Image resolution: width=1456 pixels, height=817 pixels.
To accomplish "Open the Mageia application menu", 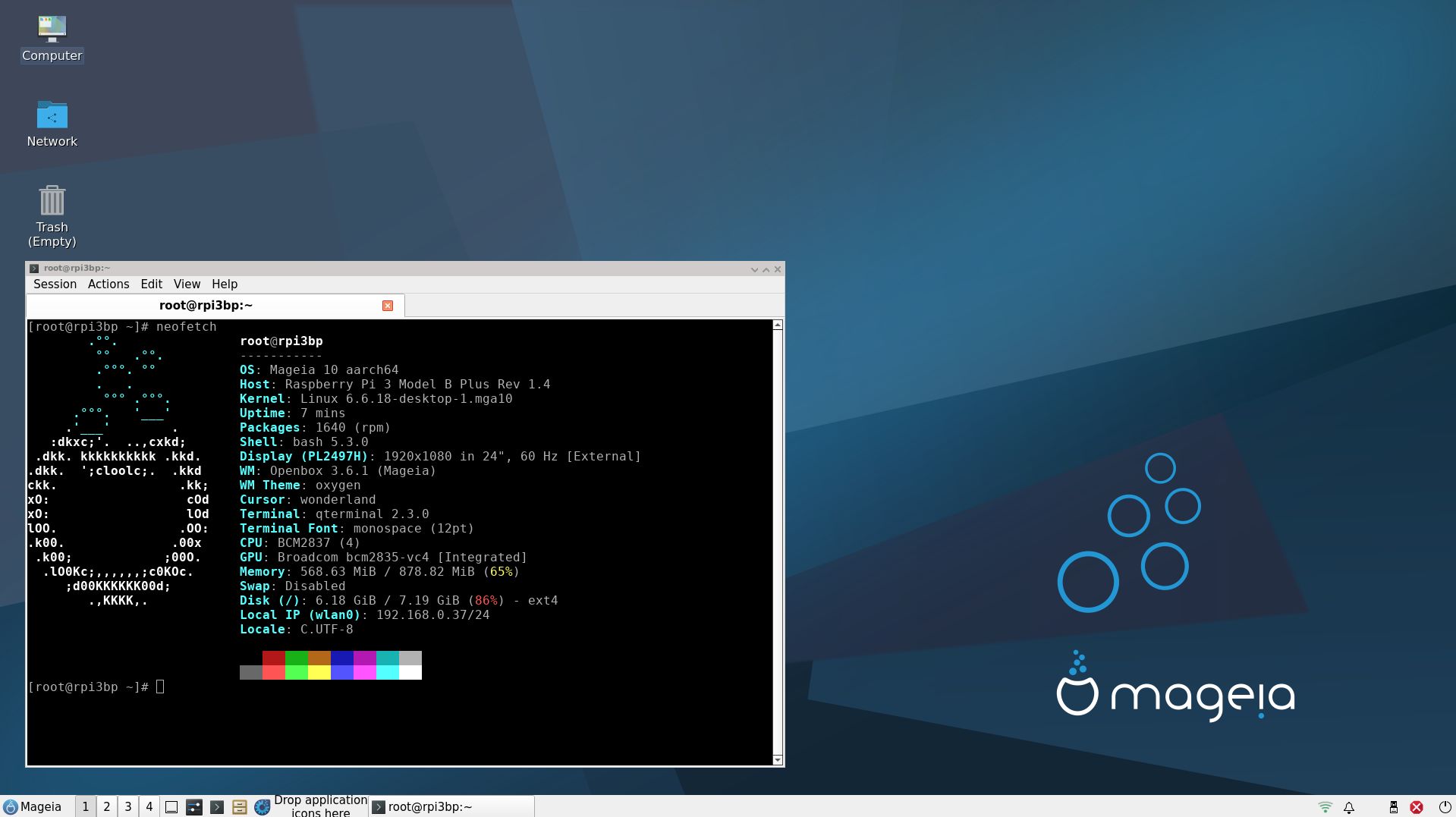I will [33, 807].
